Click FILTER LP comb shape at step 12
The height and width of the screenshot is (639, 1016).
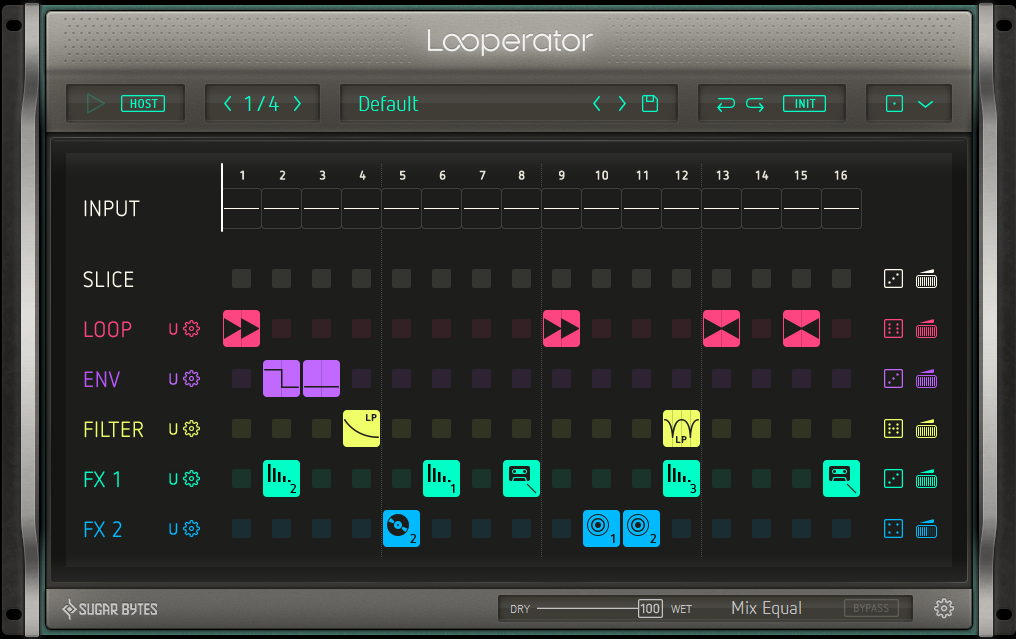point(681,428)
